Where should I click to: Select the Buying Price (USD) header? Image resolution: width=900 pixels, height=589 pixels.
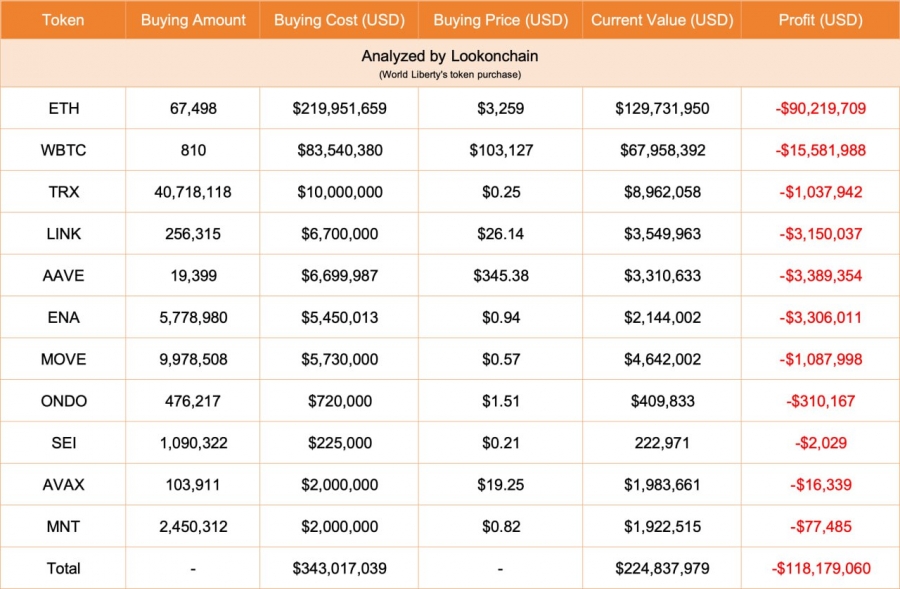click(501, 20)
